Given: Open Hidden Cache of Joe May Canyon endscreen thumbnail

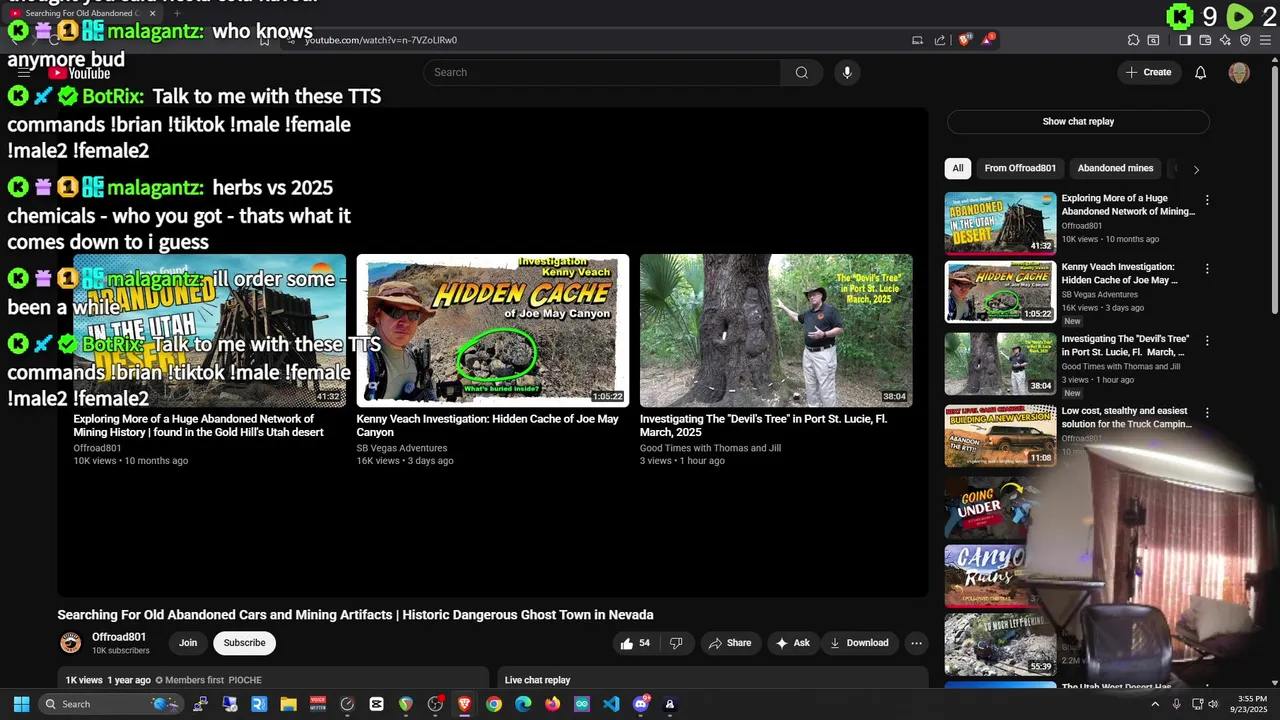Looking at the screenshot, I should click(493, 330).
